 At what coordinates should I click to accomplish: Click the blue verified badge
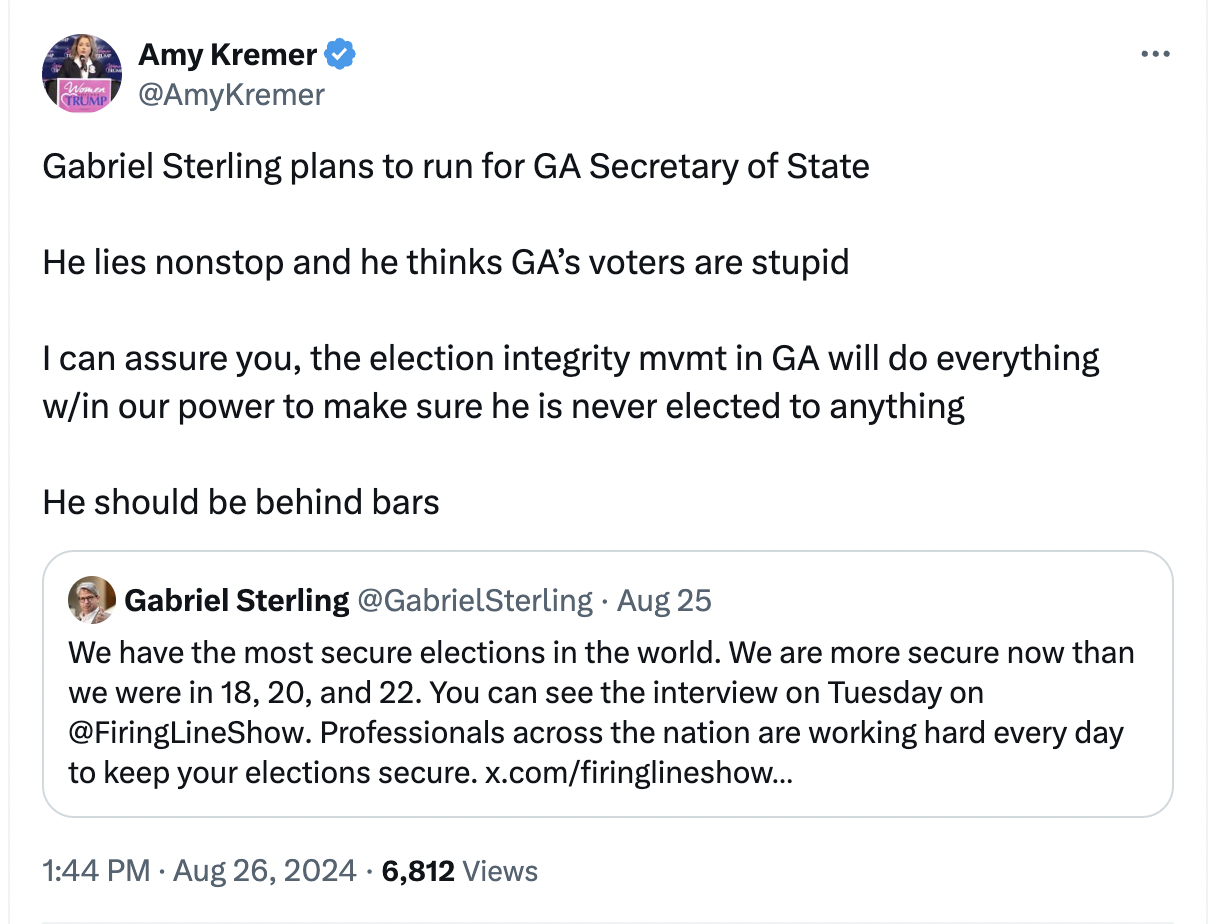341,54
